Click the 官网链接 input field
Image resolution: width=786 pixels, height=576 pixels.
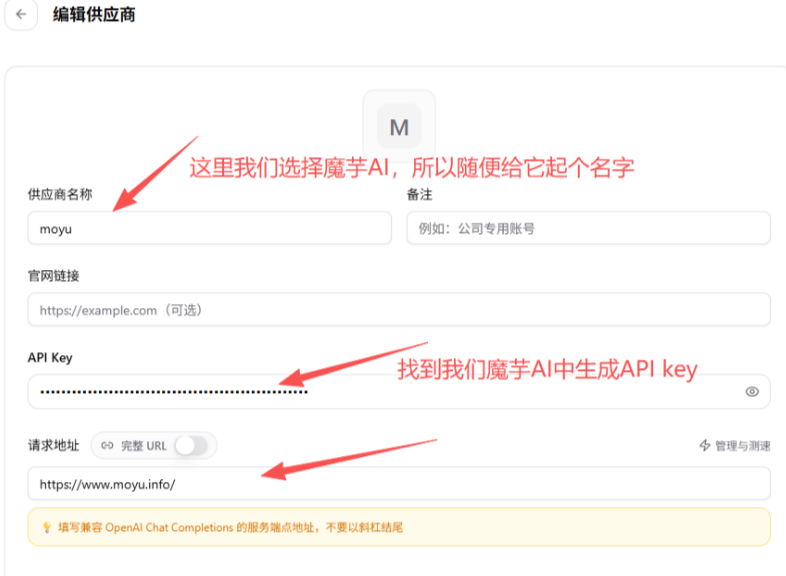tap(399, 310)
